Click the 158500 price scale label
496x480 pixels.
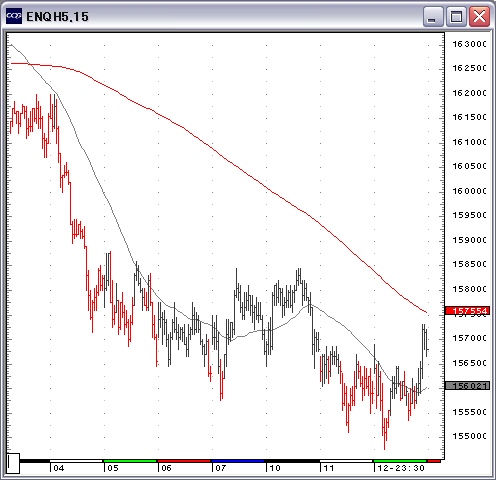pyautogui.click(x=469, y=264)
